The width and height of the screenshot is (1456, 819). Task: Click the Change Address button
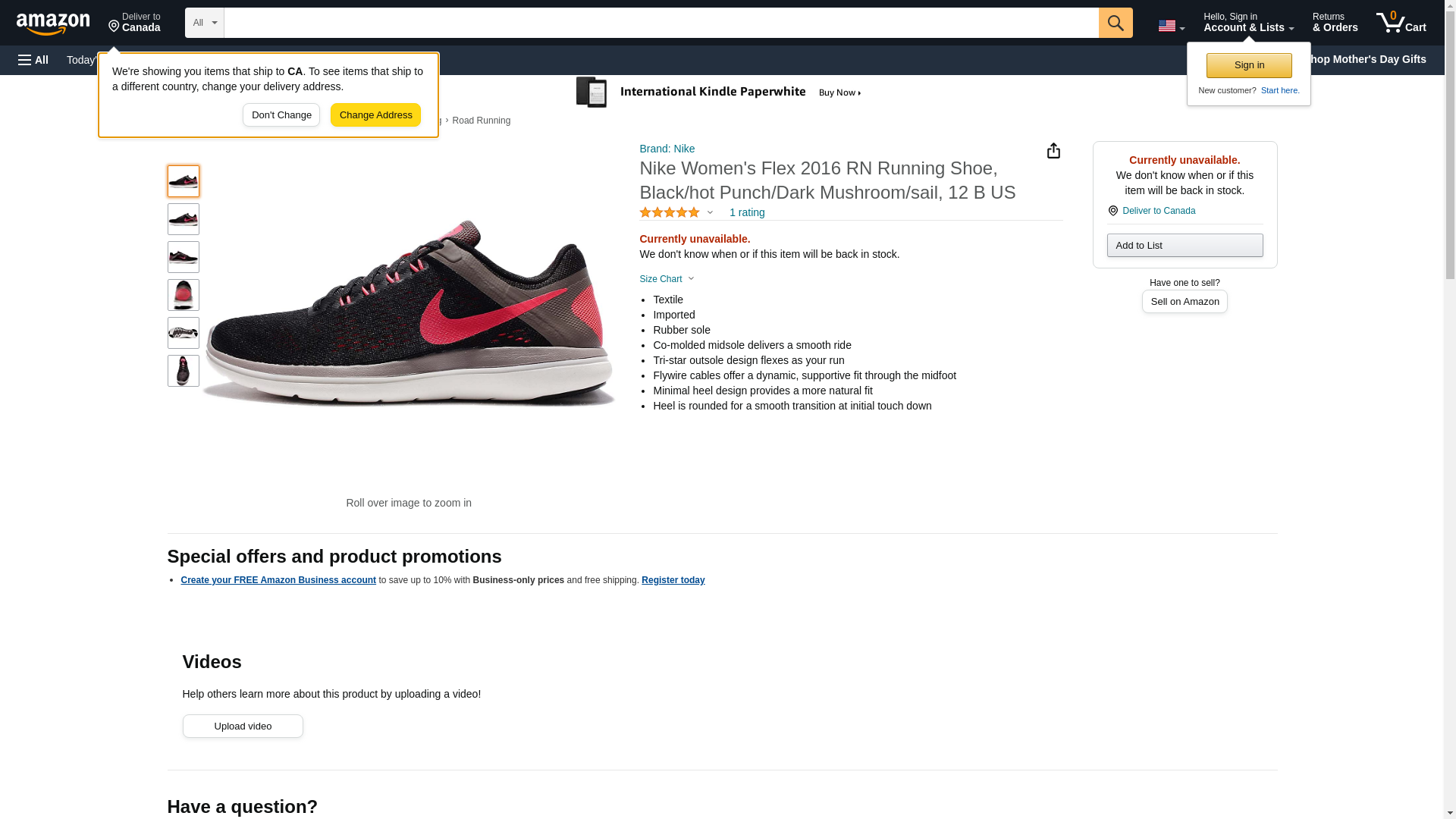[x=375, y=115]
